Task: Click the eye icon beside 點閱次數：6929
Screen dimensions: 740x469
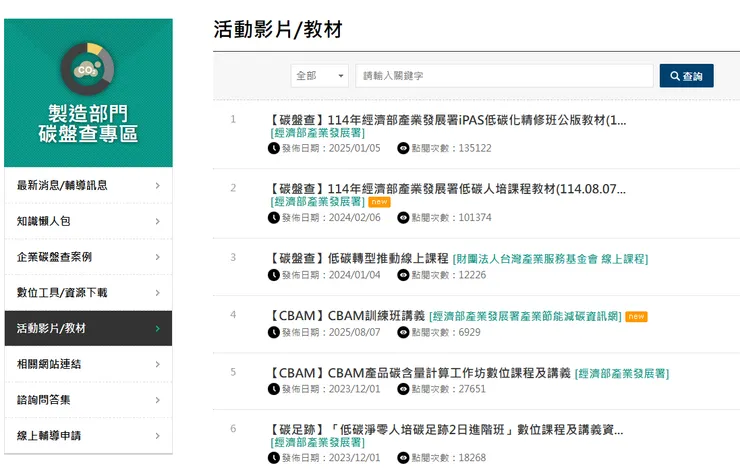Action: [x=403, y=332]
